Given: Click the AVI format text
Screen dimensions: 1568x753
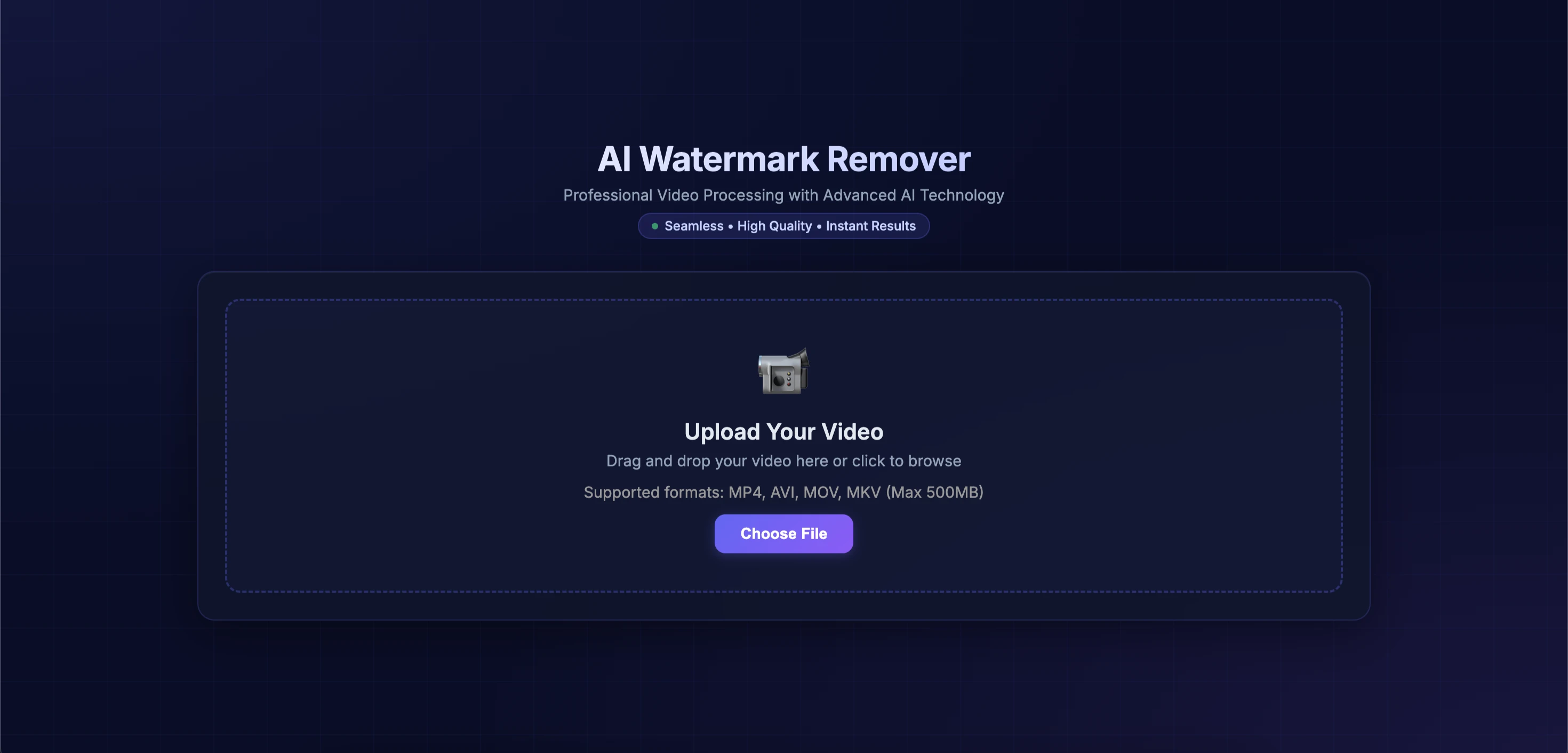Looking at the screenshot, I should click(x=785, y=492).
